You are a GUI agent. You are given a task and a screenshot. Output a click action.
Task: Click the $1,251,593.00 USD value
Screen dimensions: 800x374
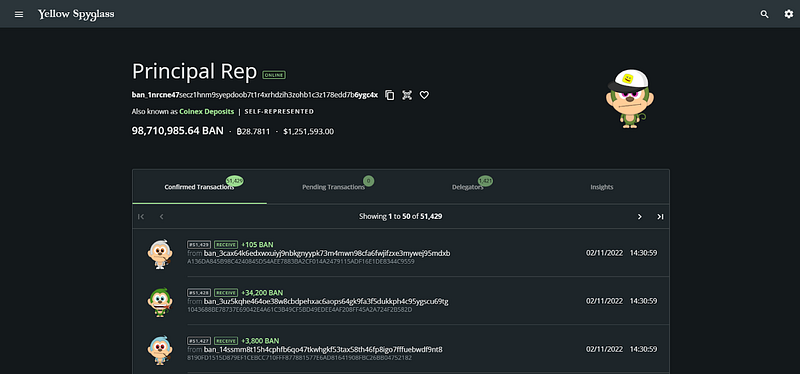tap(309, 132)
